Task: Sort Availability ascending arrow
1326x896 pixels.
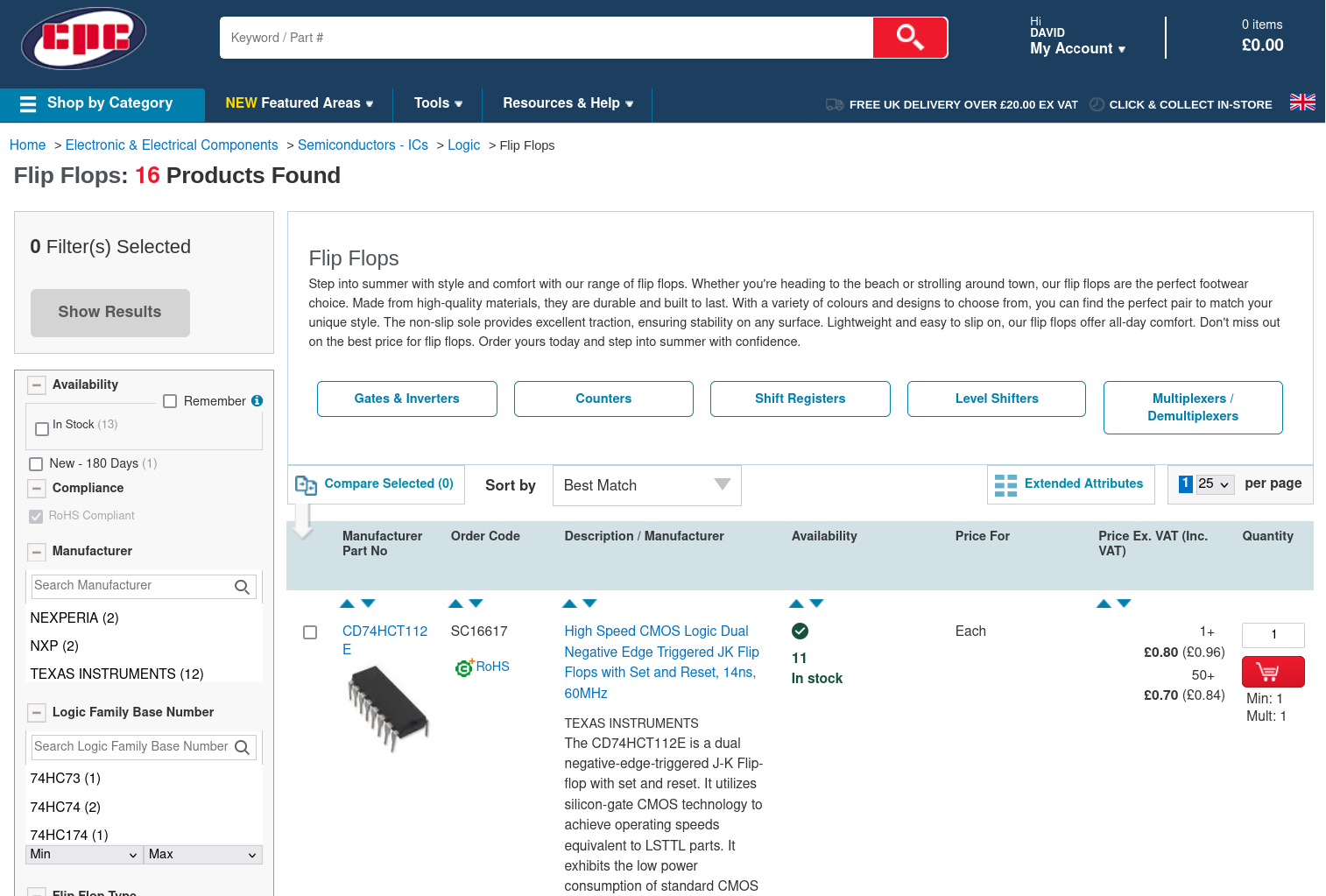Action: tap(796, 603)
